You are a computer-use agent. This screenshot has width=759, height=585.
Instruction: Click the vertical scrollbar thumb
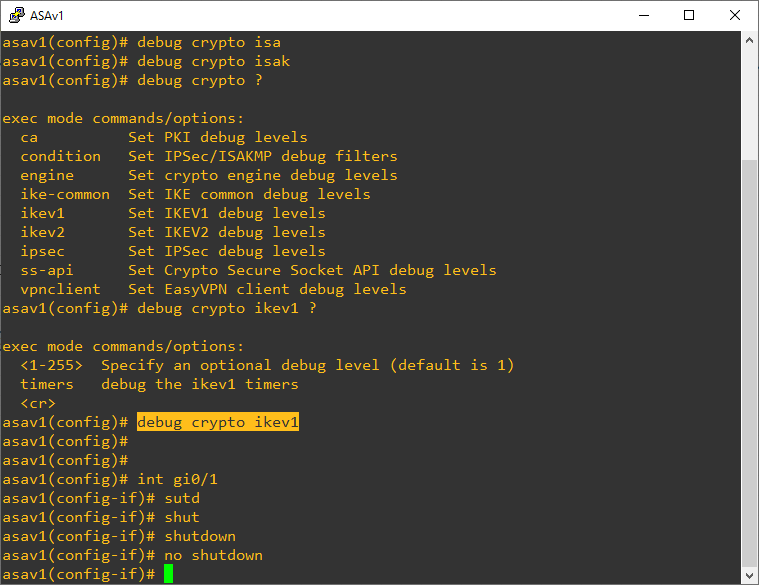pyautogui.click(x=749, y=363)
